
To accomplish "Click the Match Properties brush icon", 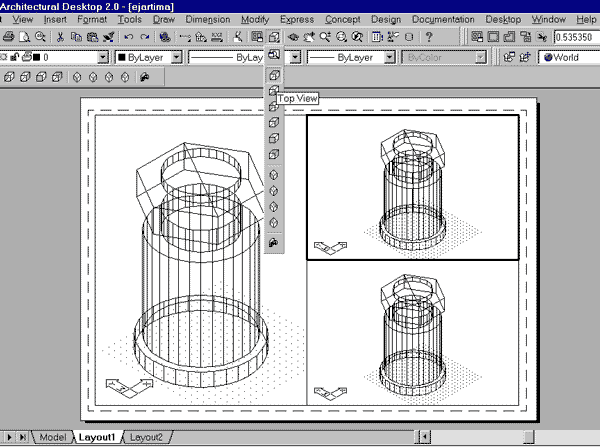I will (108, 37).
